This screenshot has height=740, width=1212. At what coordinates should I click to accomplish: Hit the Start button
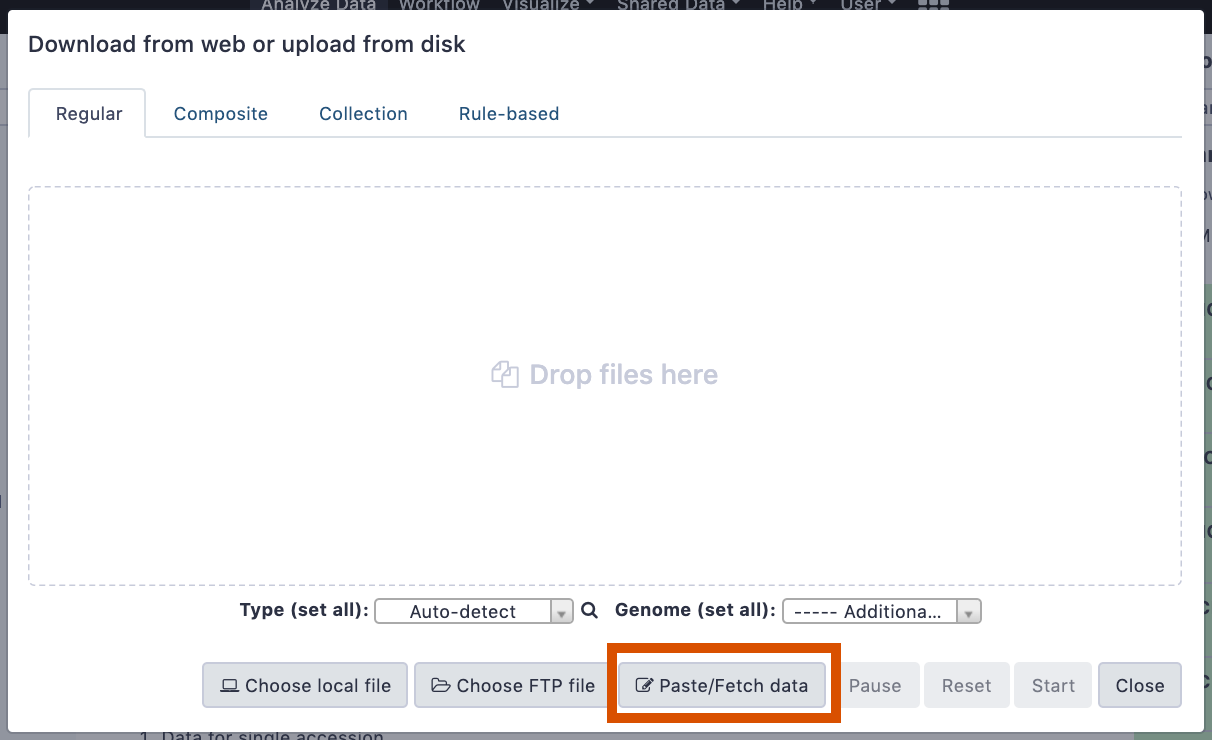[x=1053, y=685]
